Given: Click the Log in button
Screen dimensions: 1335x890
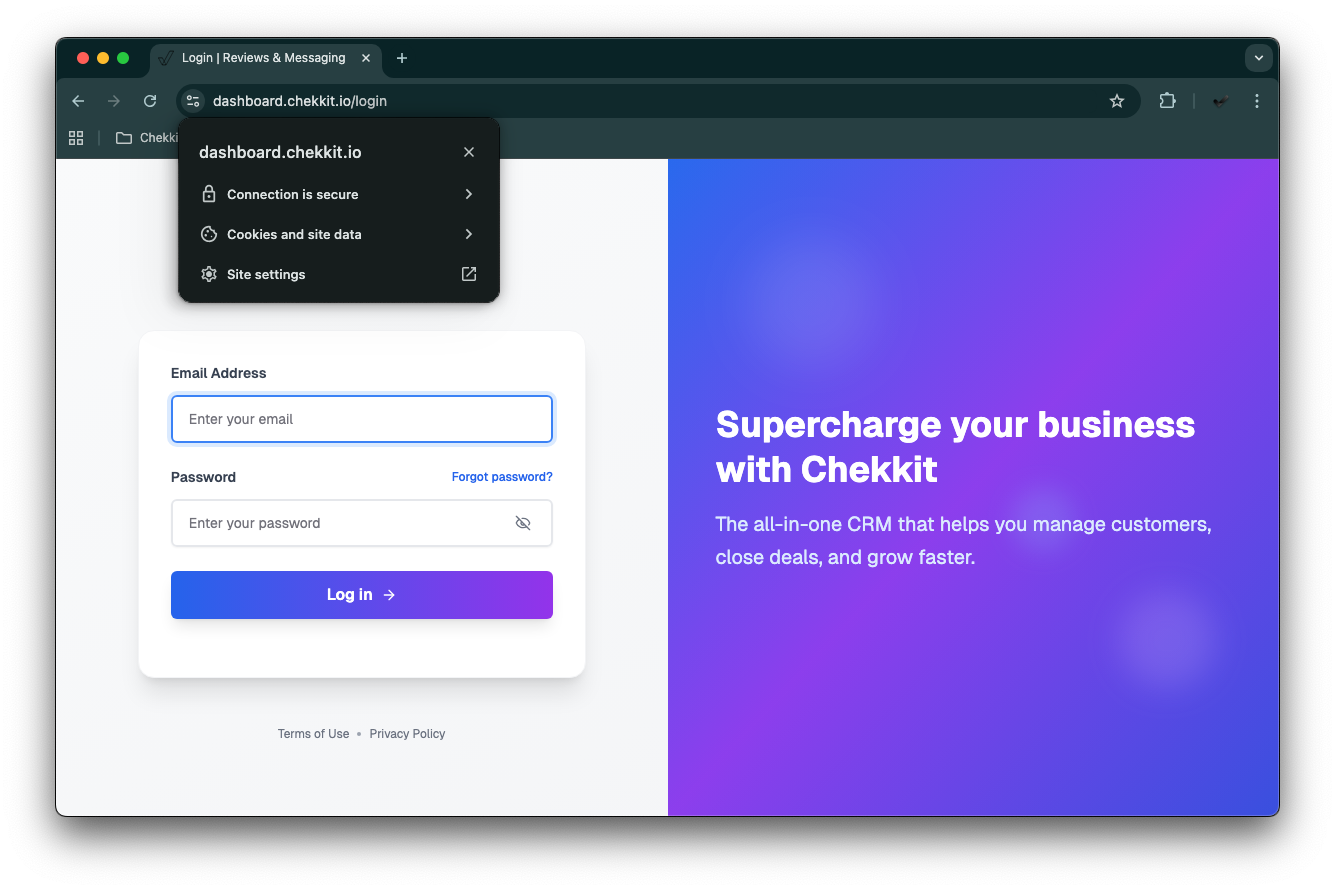Looking at the screenshot, I should click(362, 595).
